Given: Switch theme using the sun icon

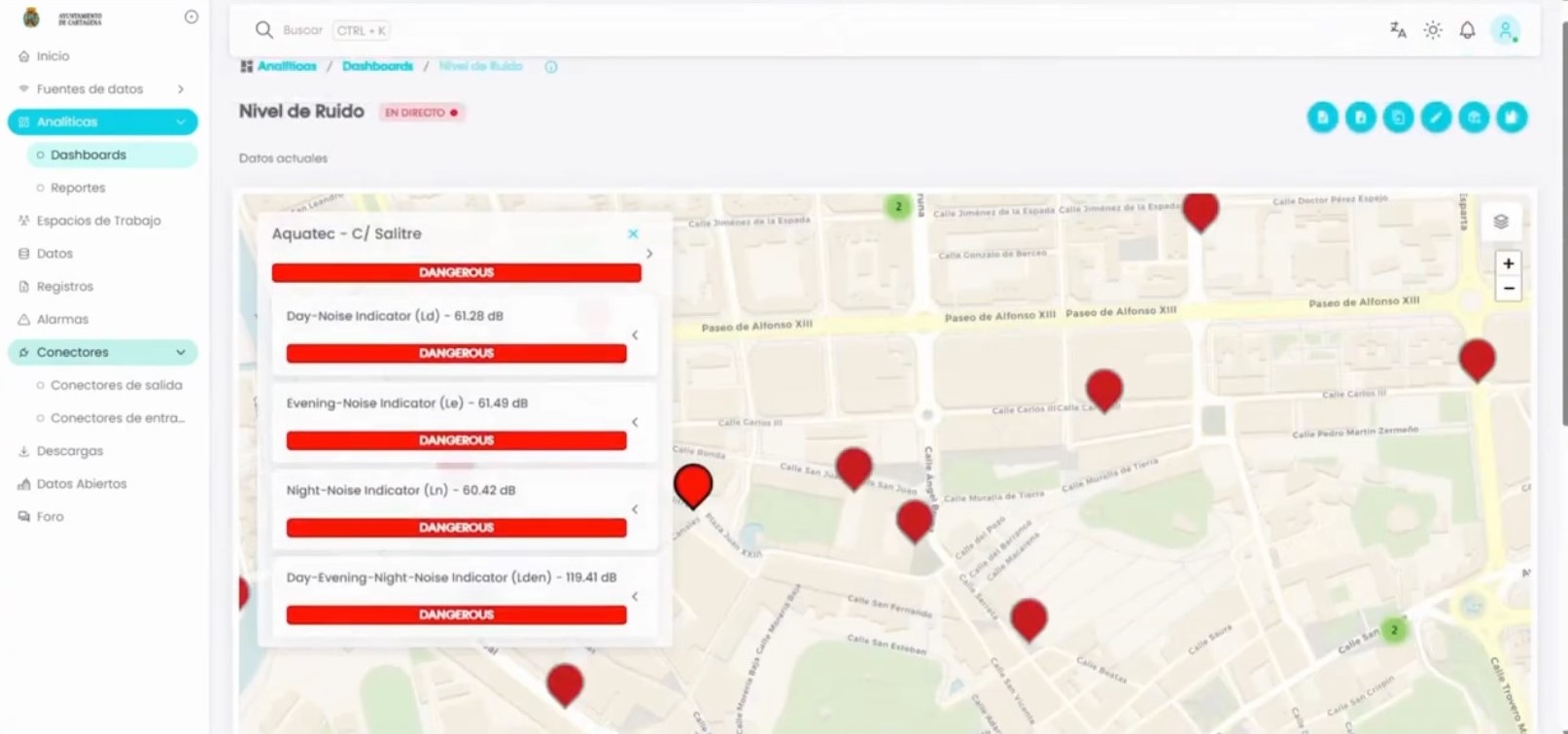Looking at the screenshot, I should click(x=1433, y=30).
